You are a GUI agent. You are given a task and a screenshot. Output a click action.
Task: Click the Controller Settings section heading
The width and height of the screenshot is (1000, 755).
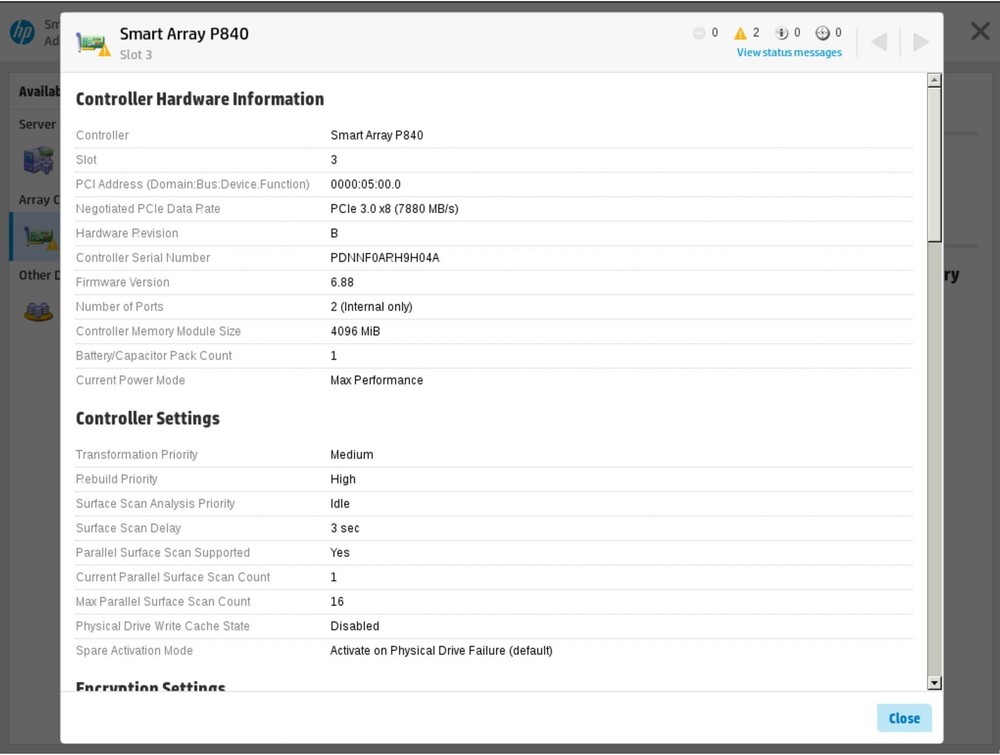click(147, 418)
